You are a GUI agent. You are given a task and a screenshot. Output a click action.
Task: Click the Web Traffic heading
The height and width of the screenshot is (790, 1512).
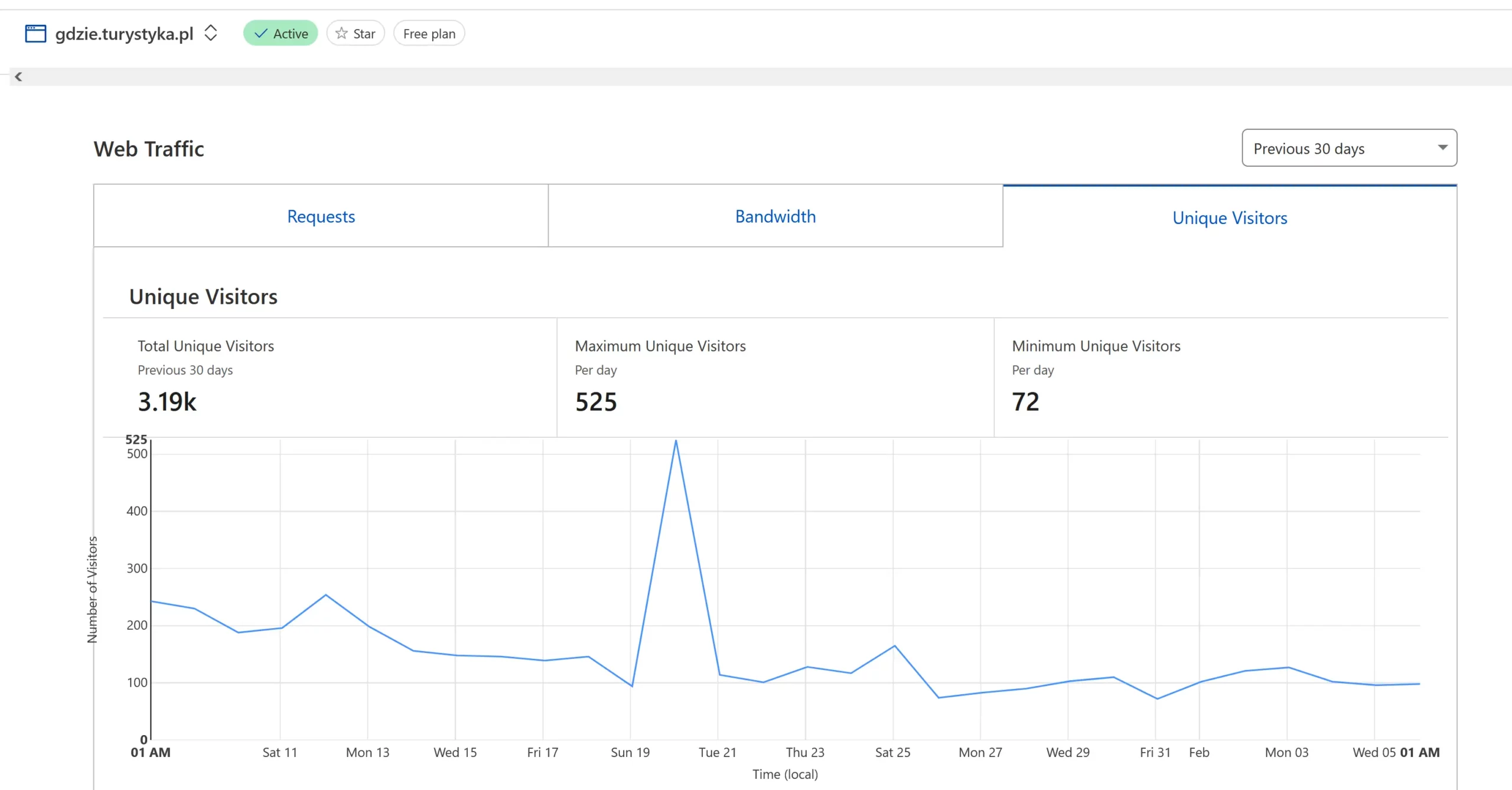(x=149, y=149)
